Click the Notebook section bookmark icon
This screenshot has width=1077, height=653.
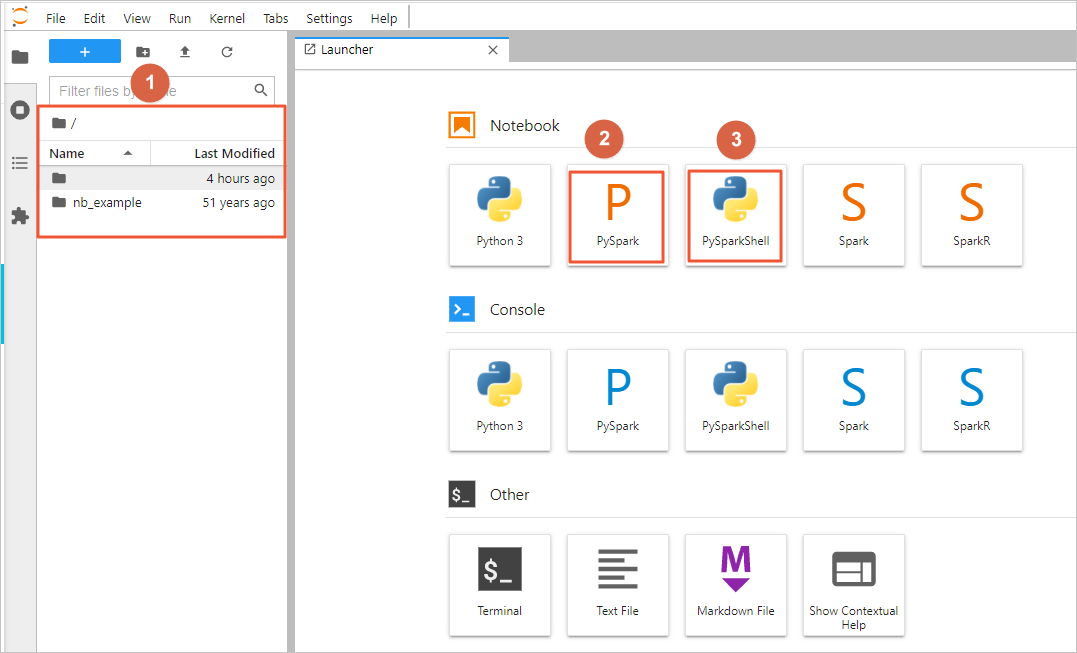462,125
